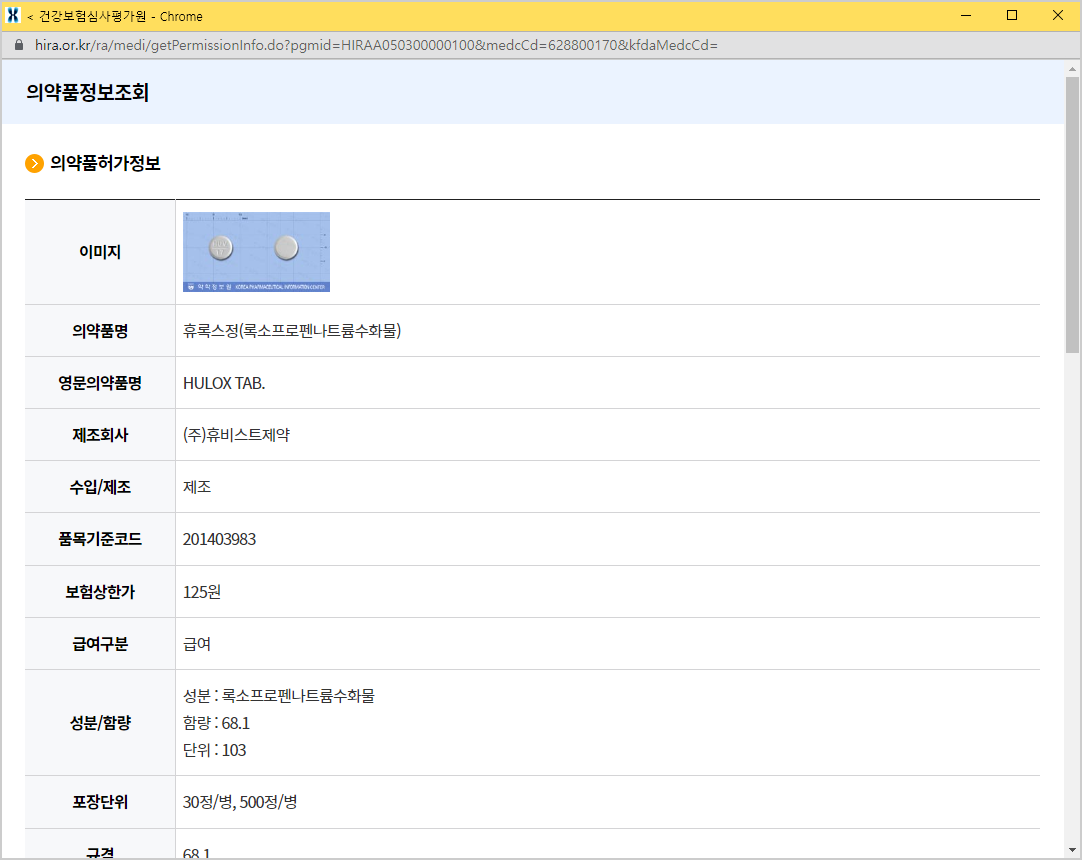Select the price value 125원
1082x860 pixels.
(202, 592)
